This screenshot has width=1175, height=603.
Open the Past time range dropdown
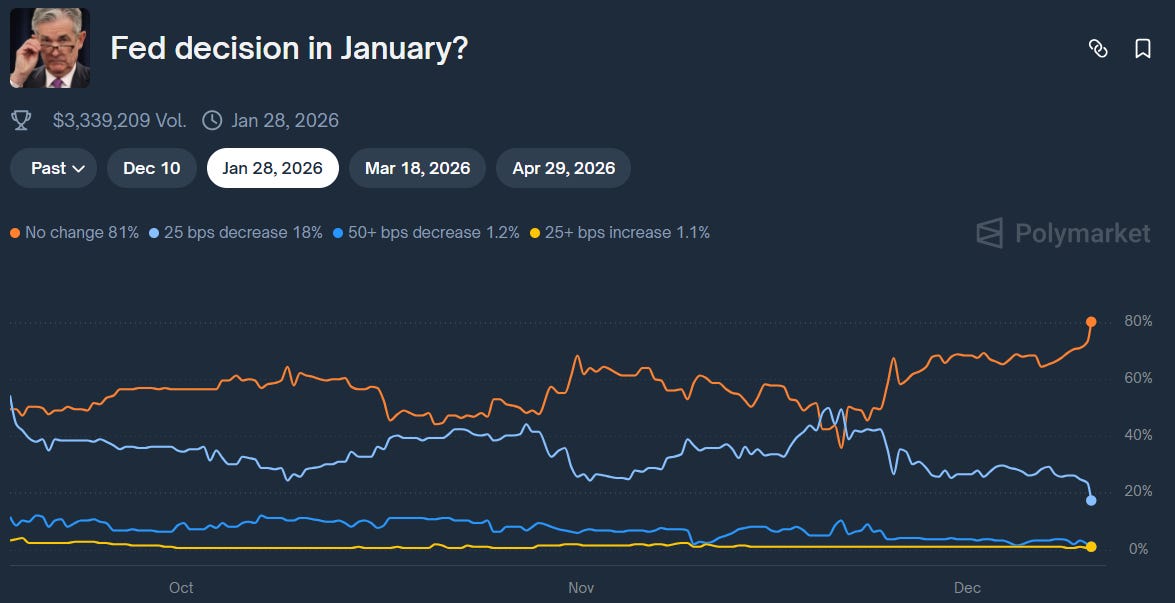tap(52, 168)
